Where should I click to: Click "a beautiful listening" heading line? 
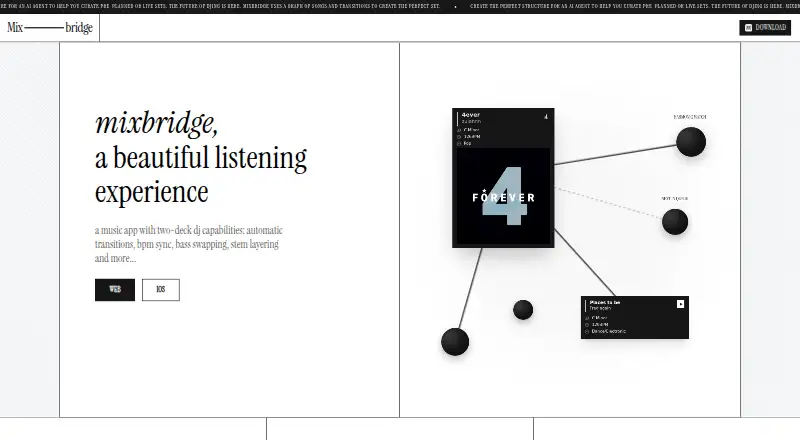click(201, 158)
